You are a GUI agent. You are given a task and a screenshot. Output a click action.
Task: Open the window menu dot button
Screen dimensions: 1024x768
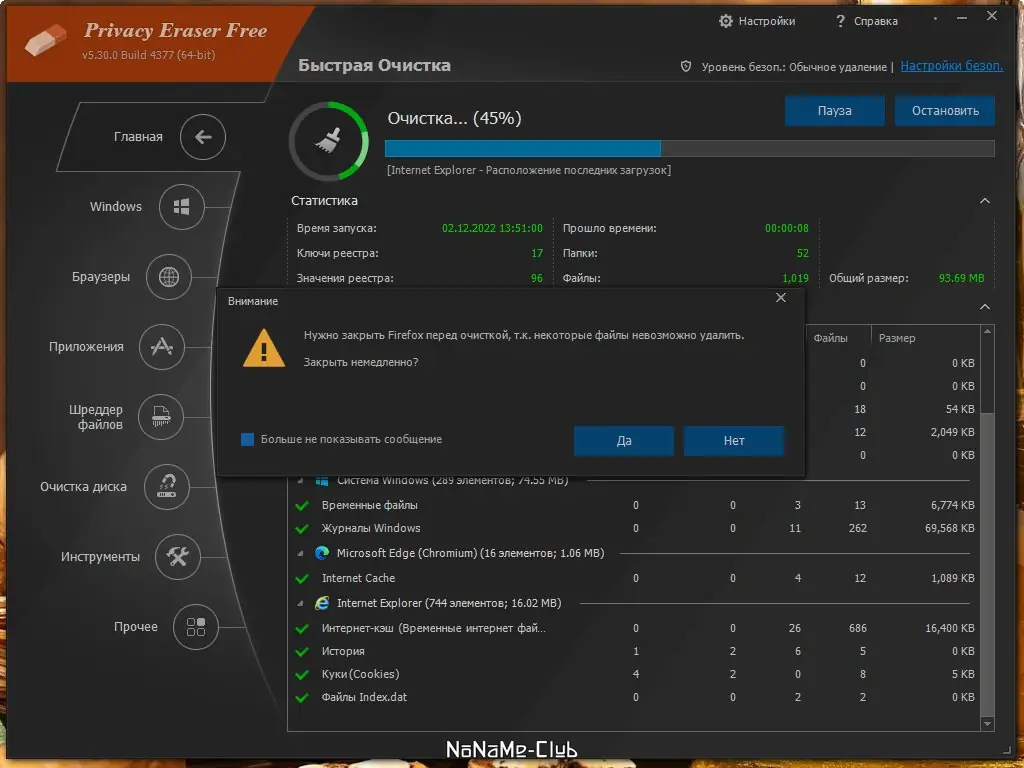935,18
